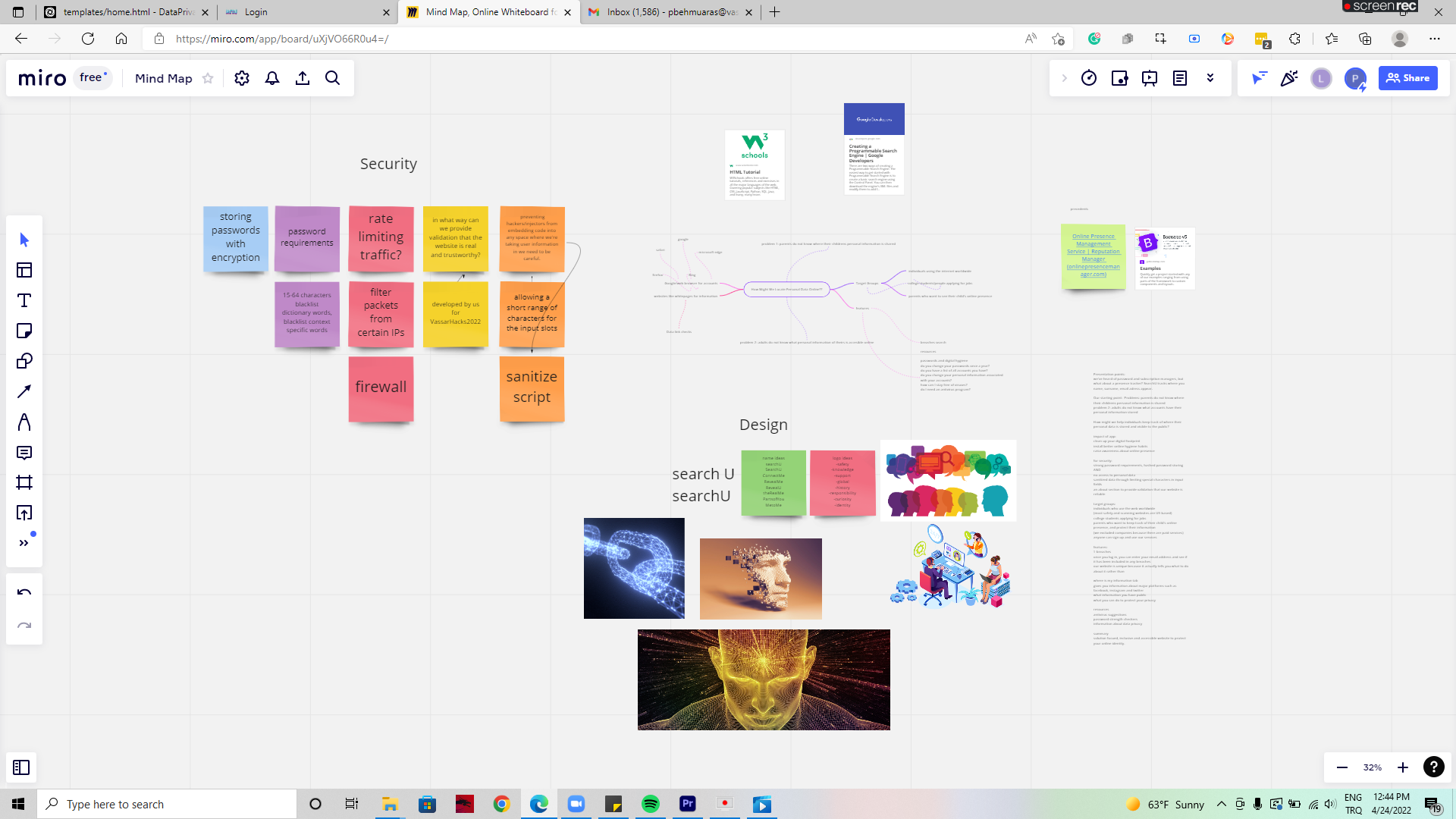Expand the collapsed toolbar arrow near the timer
The height and width of the screenshot is (819, 1456).
pos(1064,78)
